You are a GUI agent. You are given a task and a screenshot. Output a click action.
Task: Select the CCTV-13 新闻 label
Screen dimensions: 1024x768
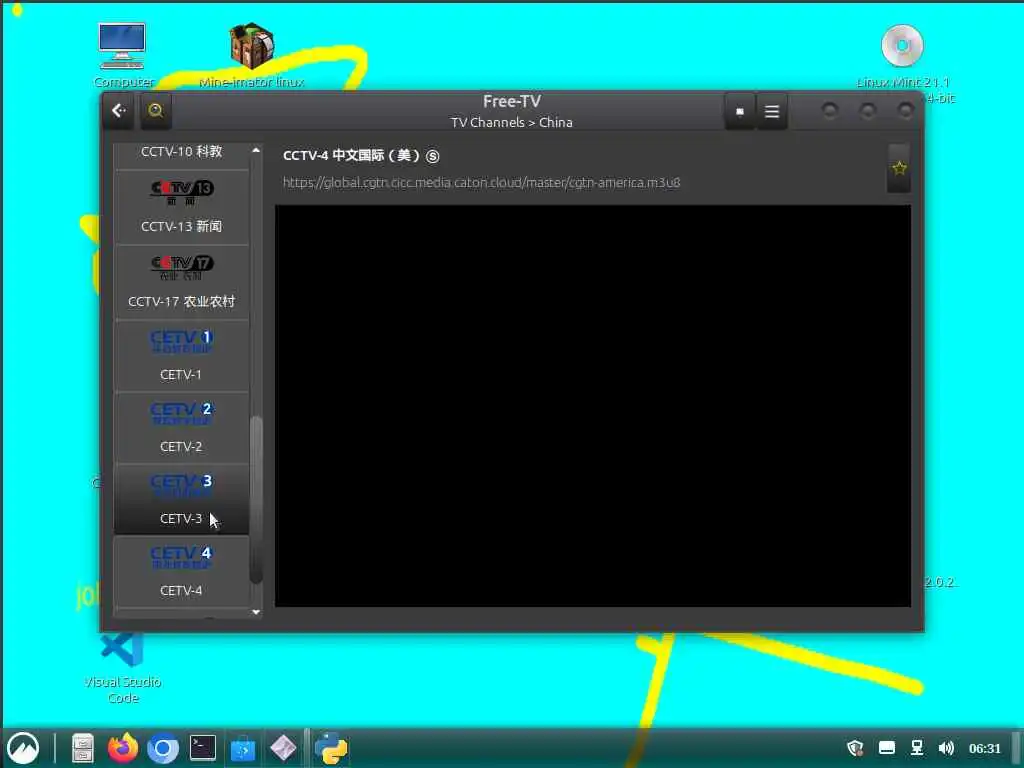182,226
